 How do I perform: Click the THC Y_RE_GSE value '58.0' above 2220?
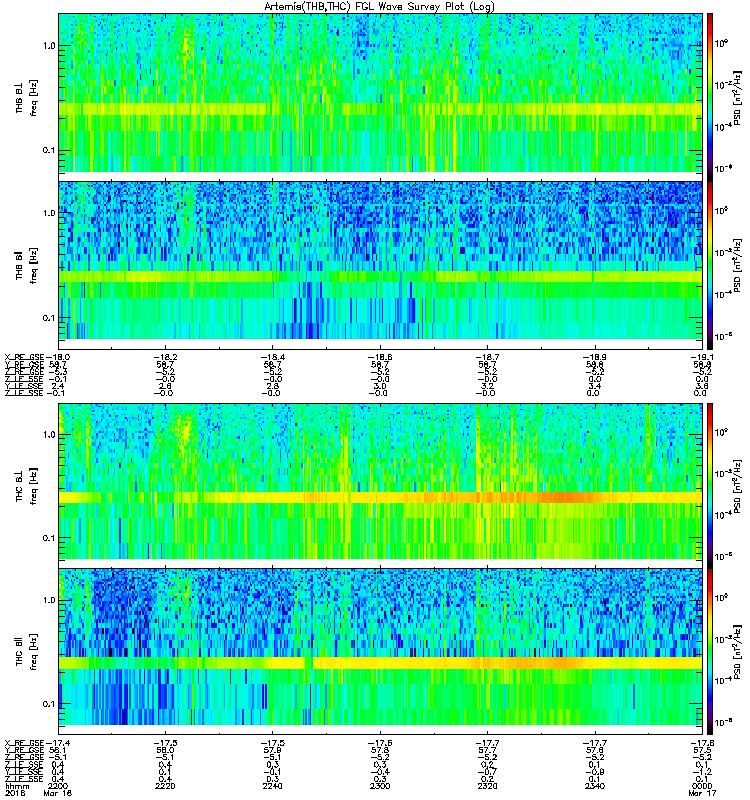(165, 750)
